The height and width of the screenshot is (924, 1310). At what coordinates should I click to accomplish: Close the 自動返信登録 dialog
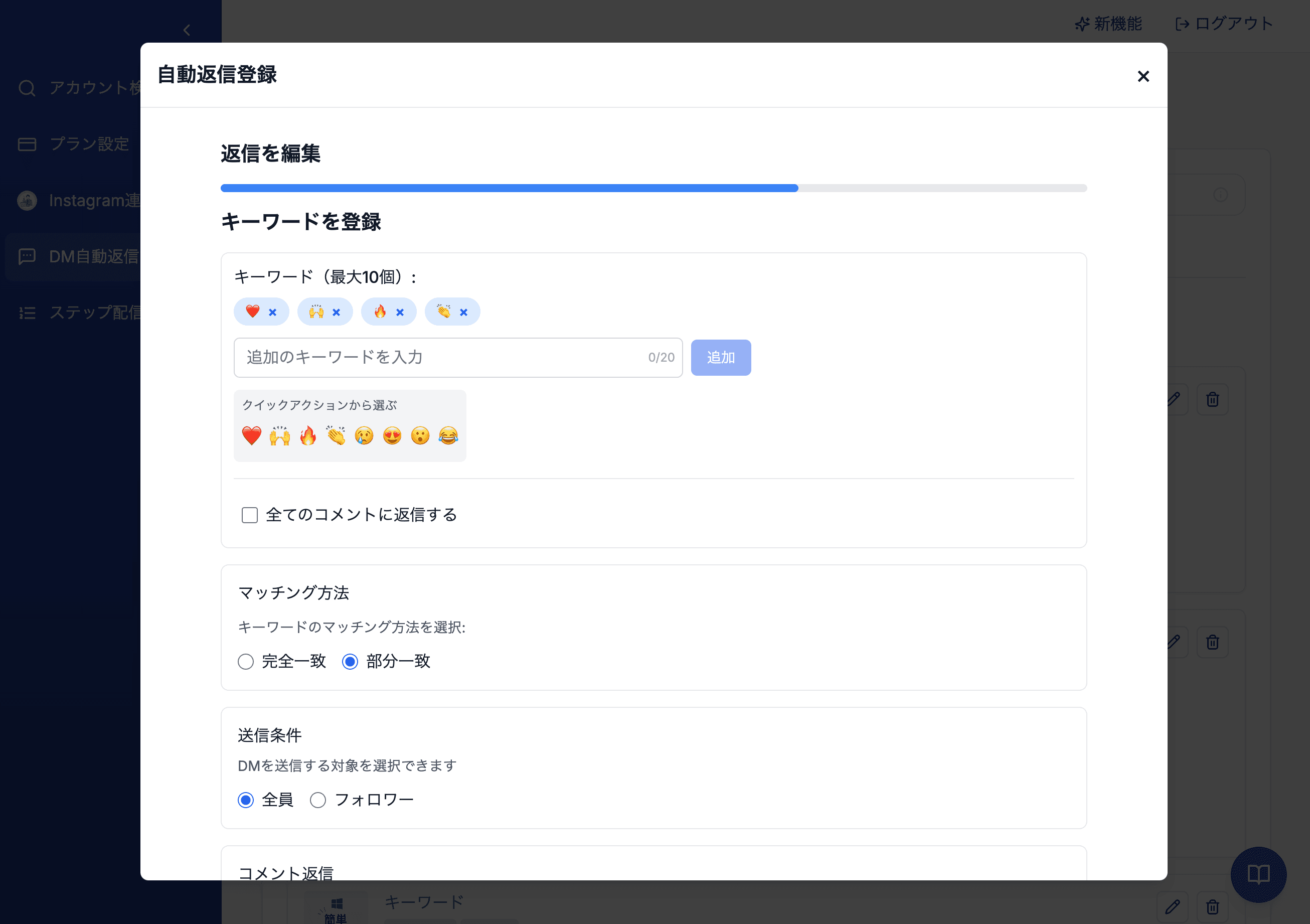[1143, 76]
